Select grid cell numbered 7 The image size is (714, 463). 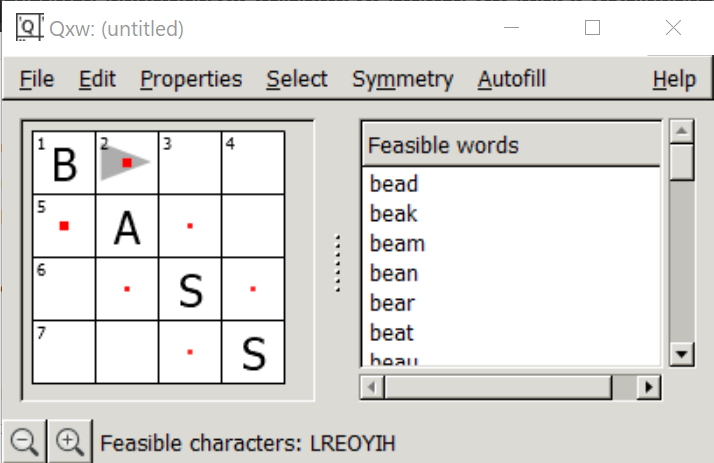[x=64, y=352]
